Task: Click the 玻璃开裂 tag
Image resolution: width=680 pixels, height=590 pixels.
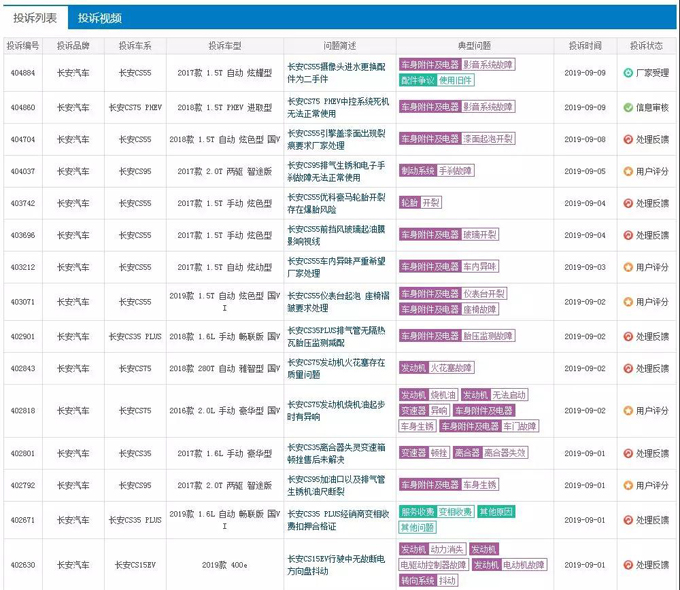Action: pos(480,235)
